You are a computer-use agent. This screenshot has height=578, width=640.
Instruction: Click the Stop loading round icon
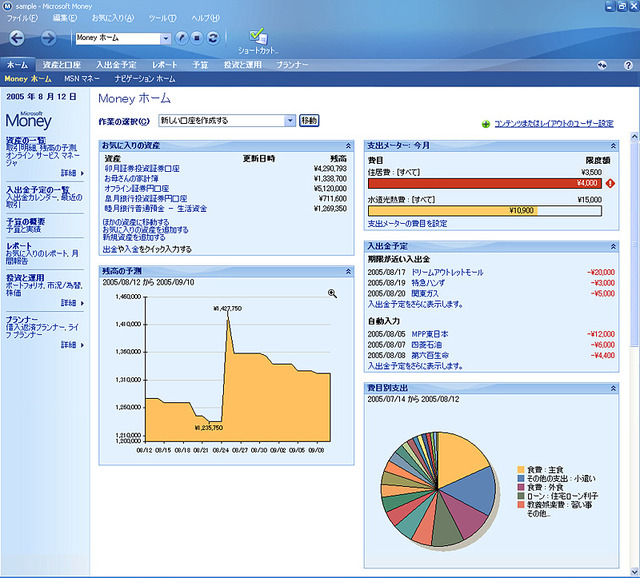pyautogui.click(x=197, y=38)
